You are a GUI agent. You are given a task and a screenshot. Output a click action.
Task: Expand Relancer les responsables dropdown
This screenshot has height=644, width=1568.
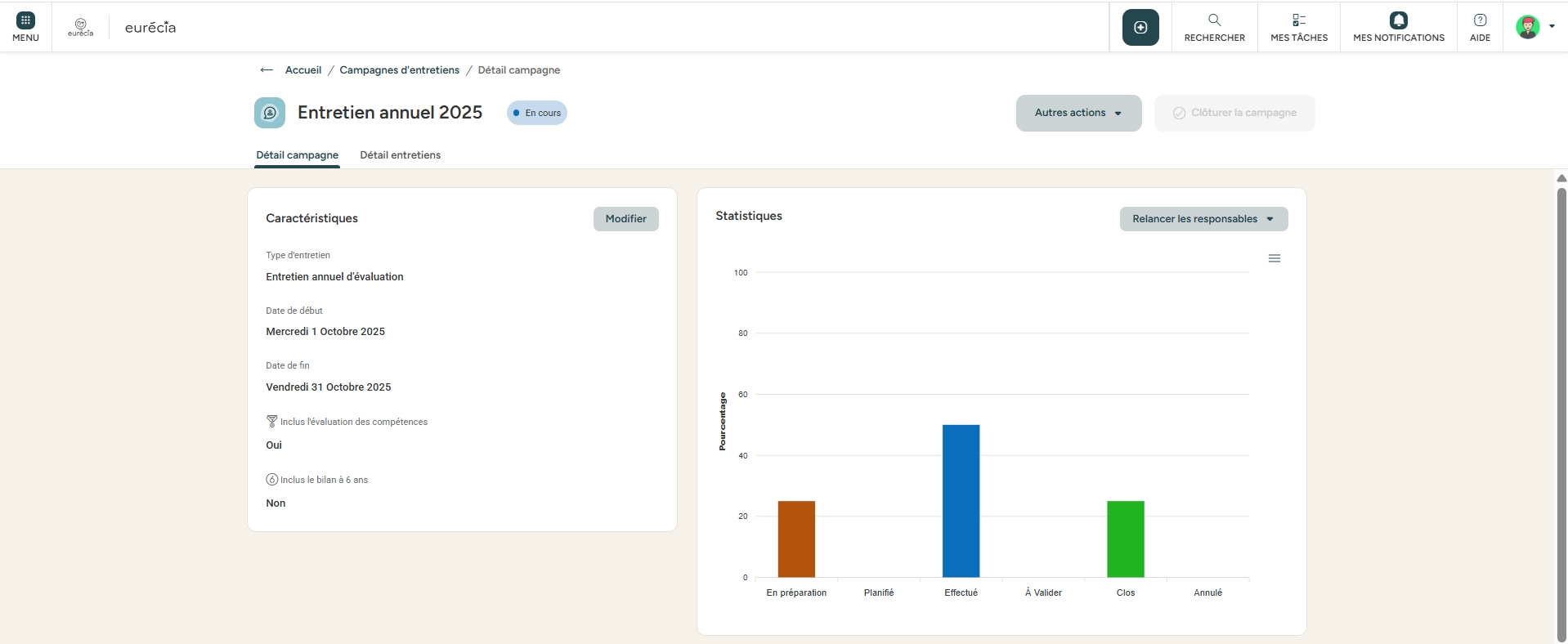coord(1203,219)
